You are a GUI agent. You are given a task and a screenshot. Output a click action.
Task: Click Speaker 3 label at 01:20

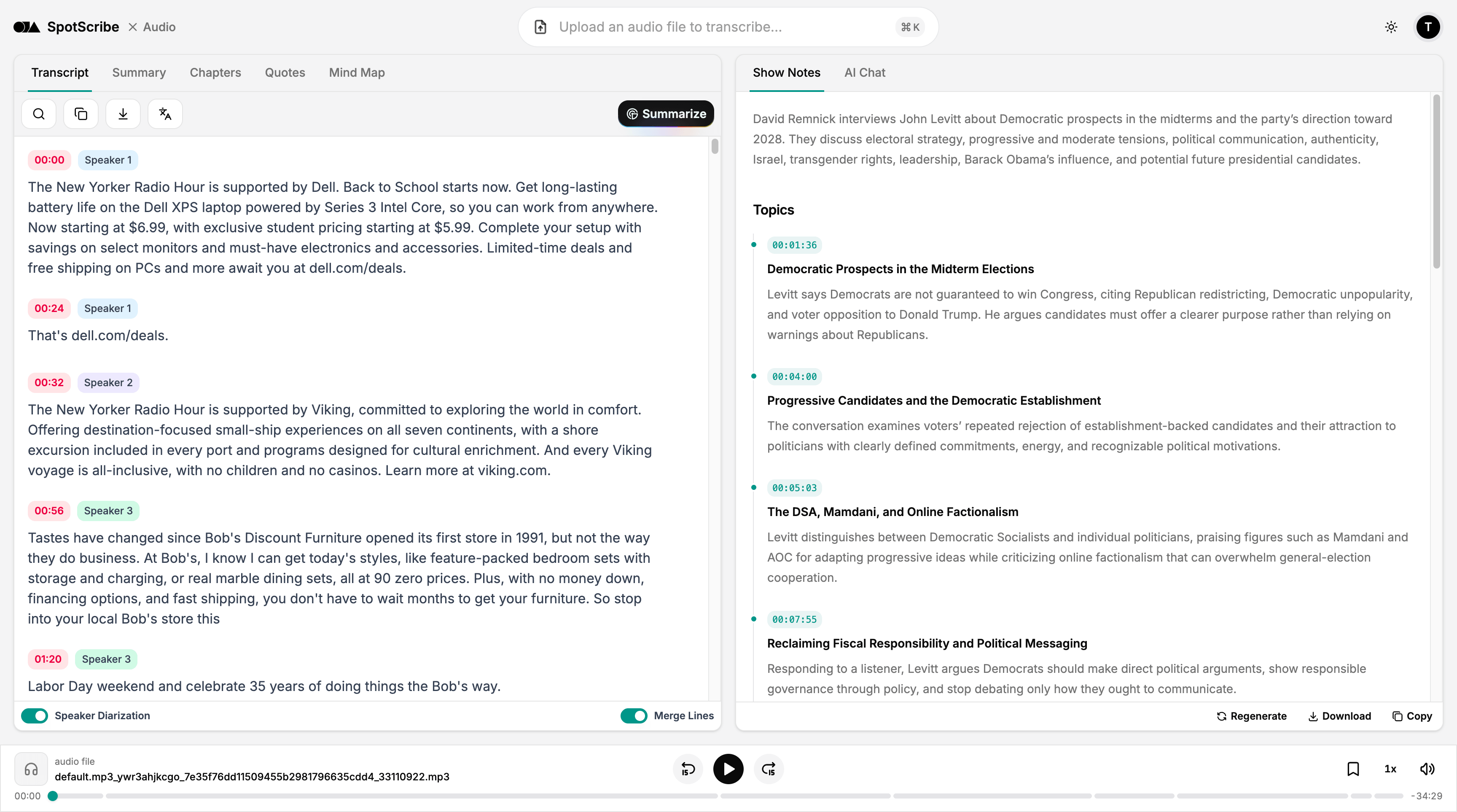click(106, 659)
